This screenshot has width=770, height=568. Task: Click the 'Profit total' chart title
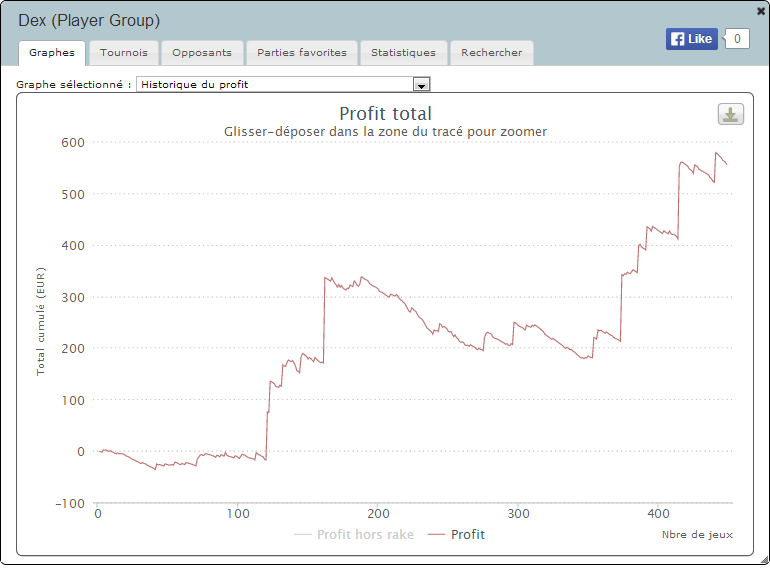pos(385,114)
